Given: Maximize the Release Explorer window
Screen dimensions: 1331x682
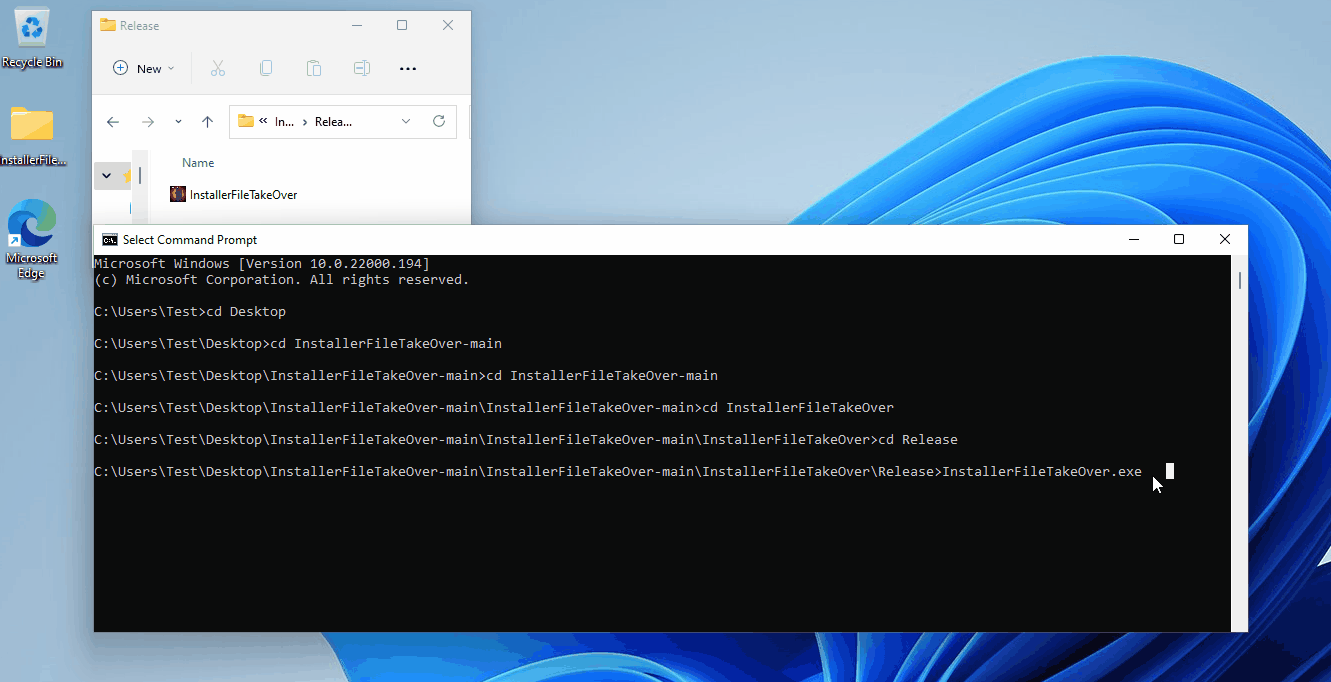Looking at the screenshot, I should (x=402, y=25).
